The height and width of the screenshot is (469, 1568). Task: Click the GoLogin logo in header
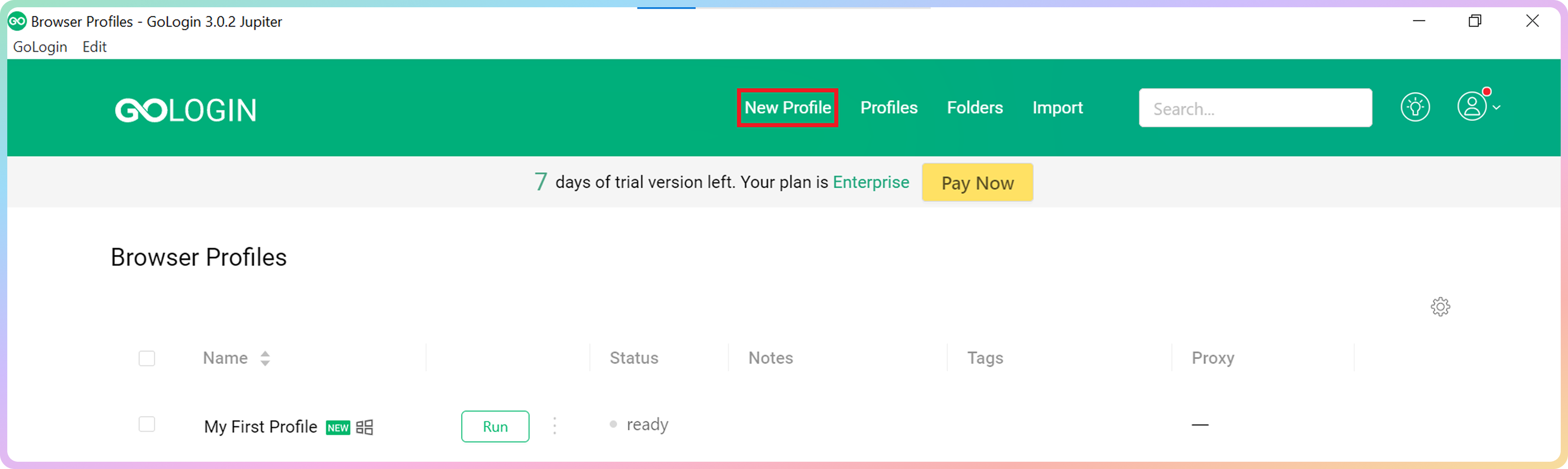coord(186,110)
